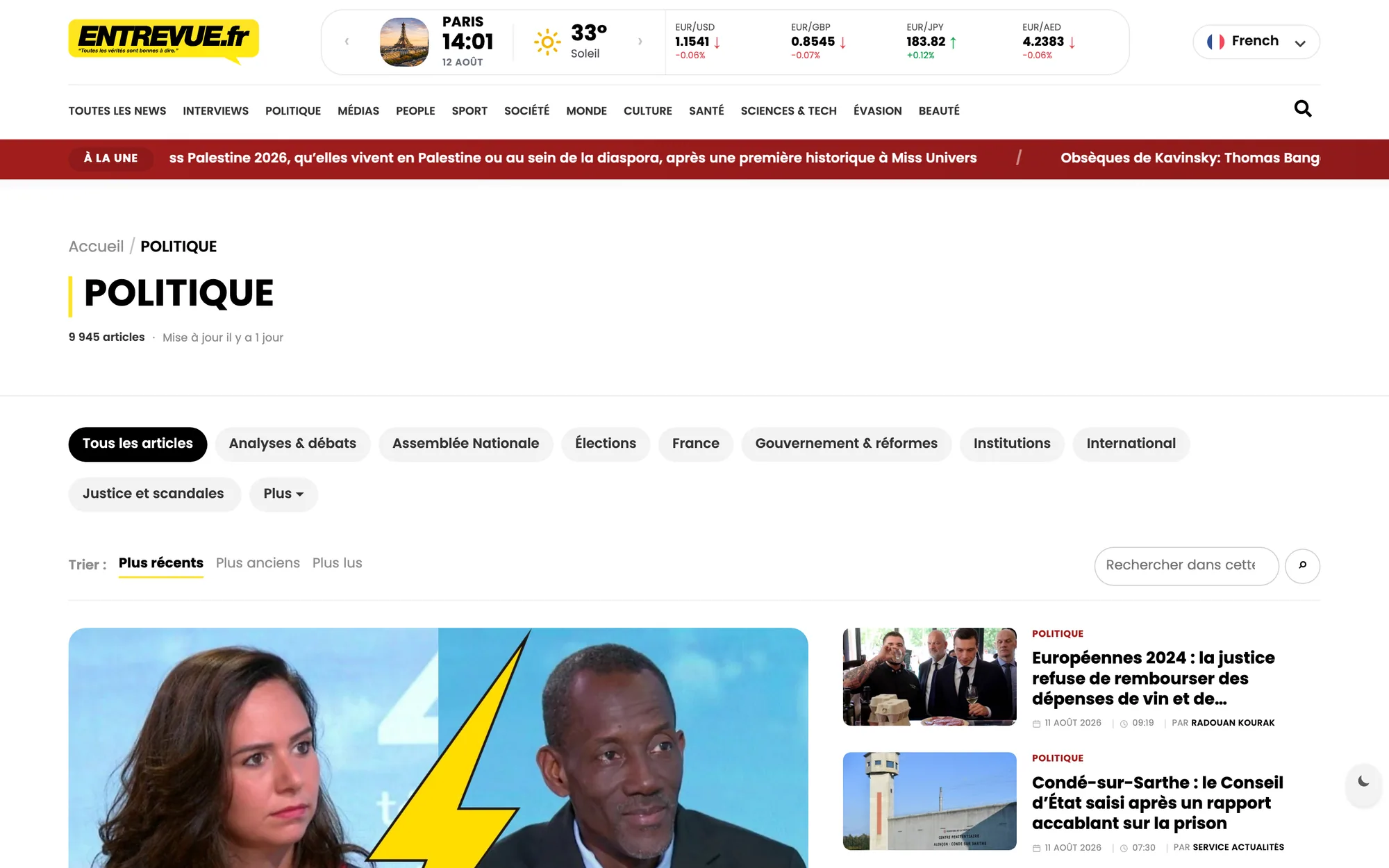Expand the Plus category dropdown
Viewport: 1389px width, 868px height.
point(283,494)
